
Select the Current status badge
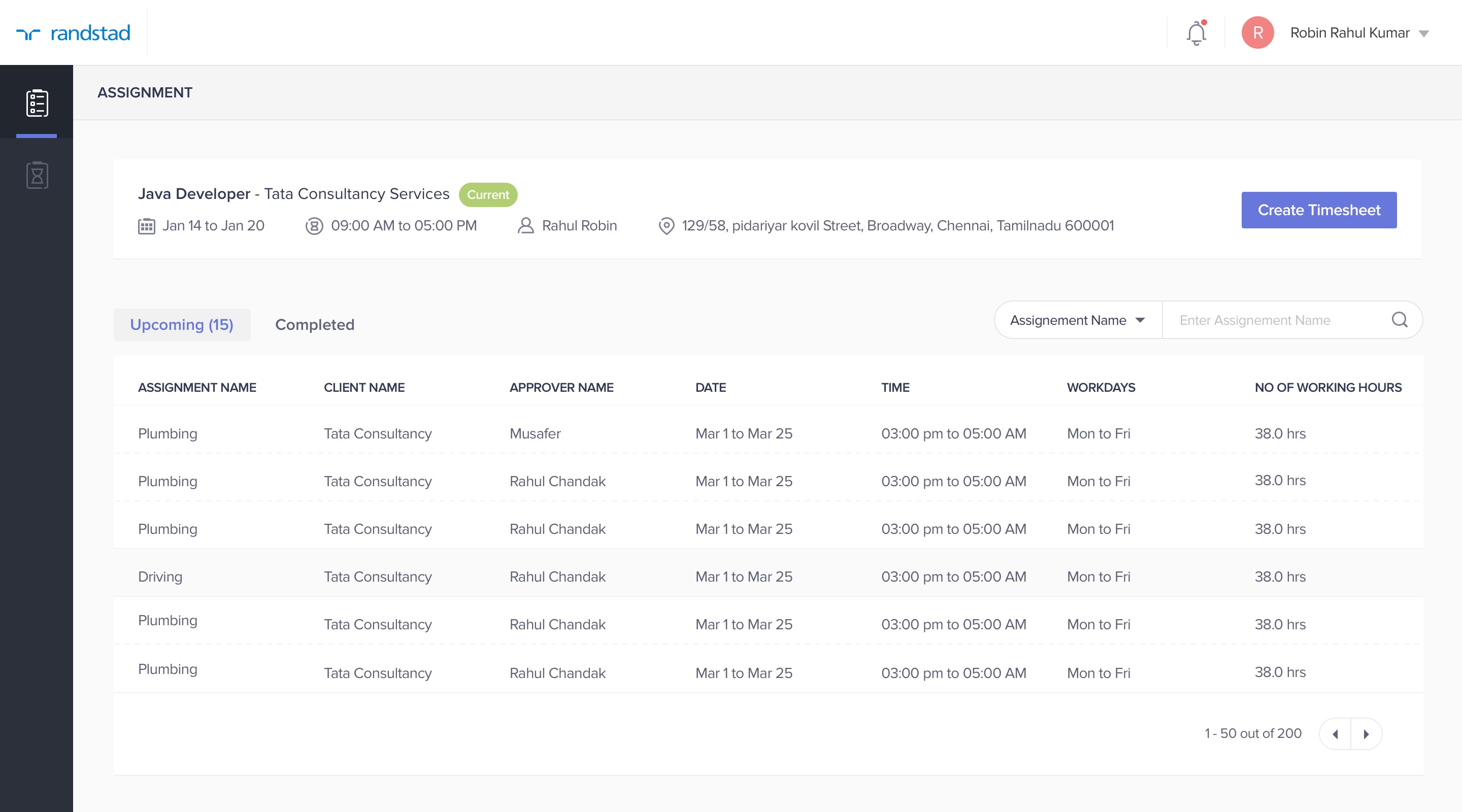(x=487, y=194)
